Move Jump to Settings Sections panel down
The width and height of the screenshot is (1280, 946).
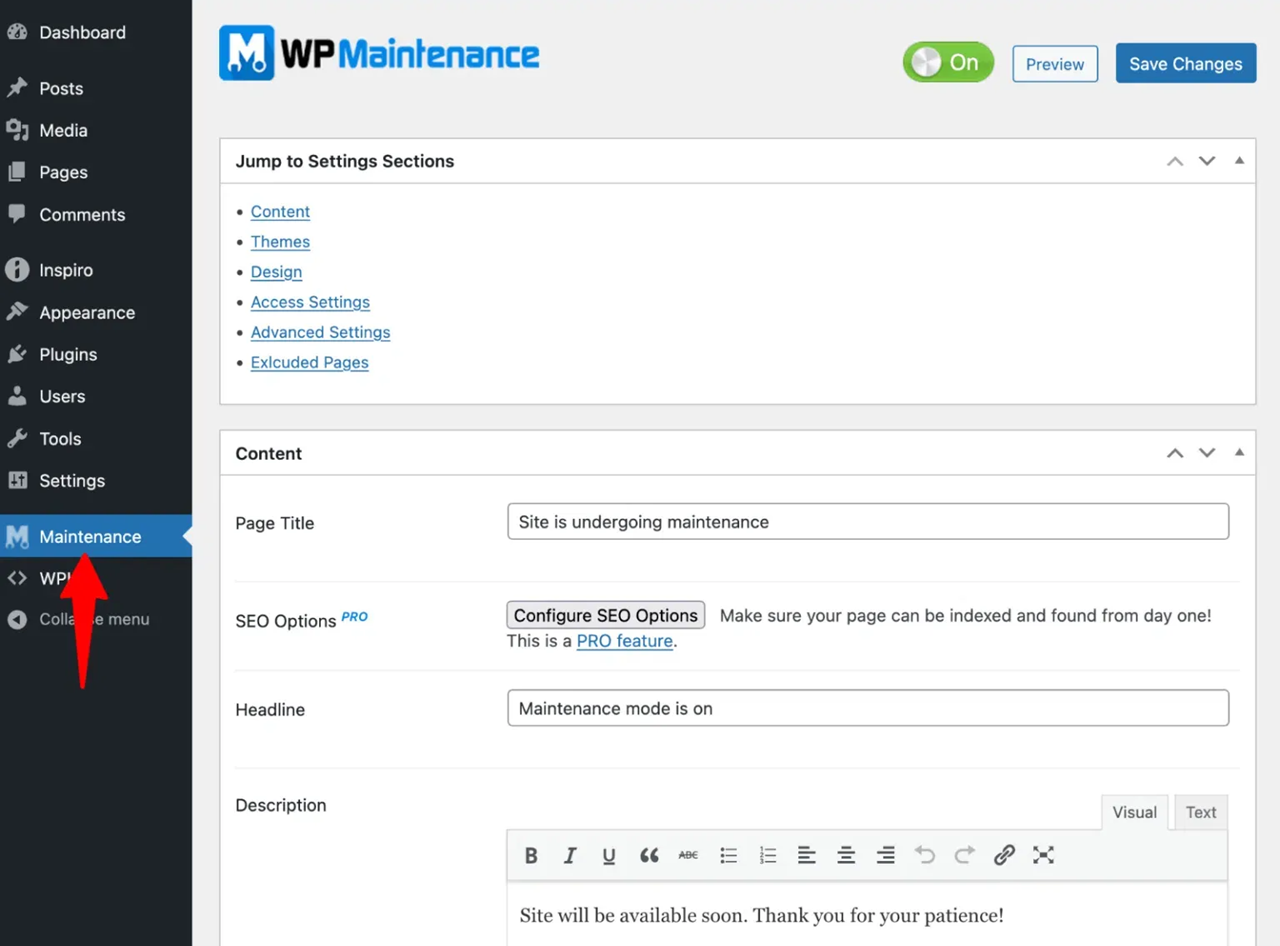click(1207, 161)
